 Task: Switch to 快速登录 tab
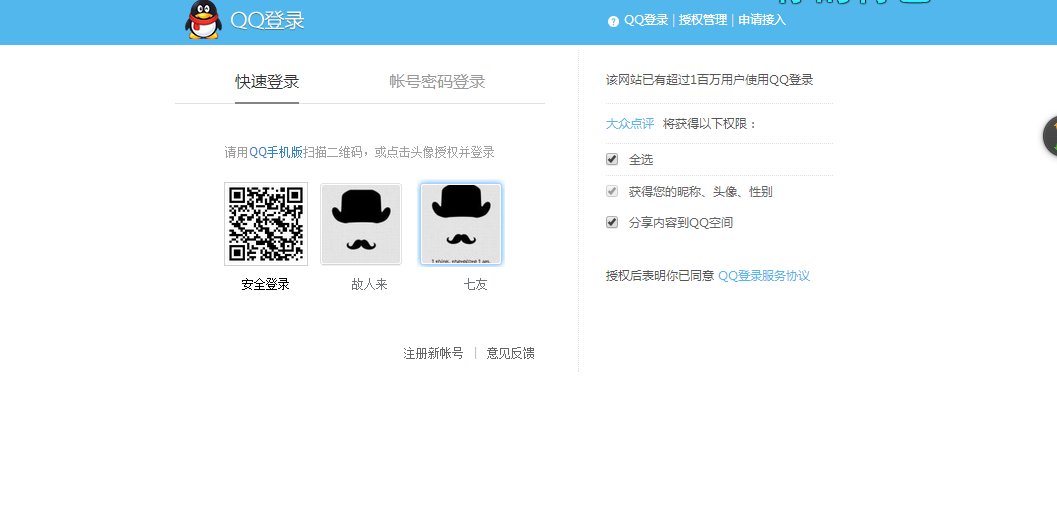267,82
